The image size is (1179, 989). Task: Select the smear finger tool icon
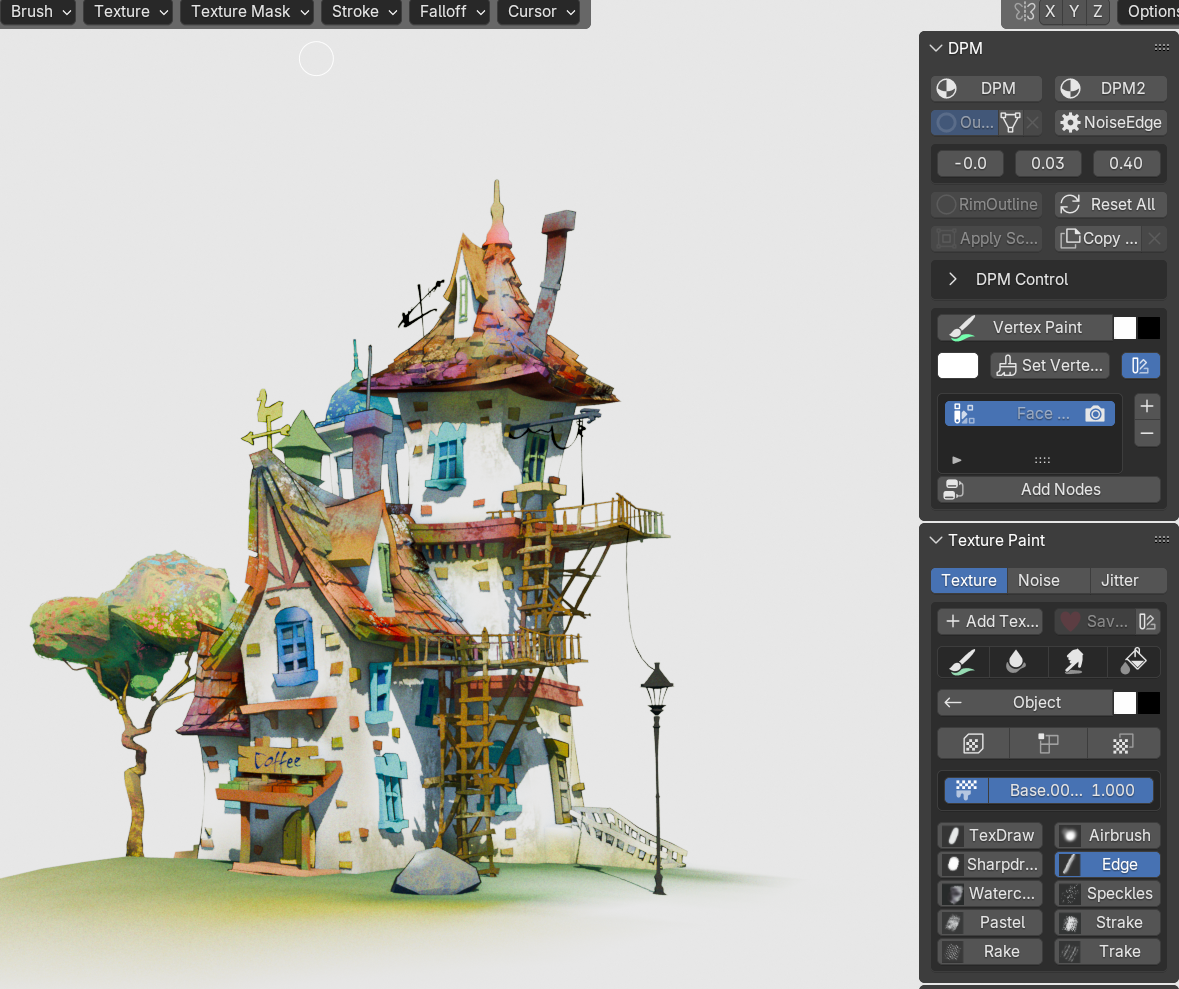[x=1074, y=662]
